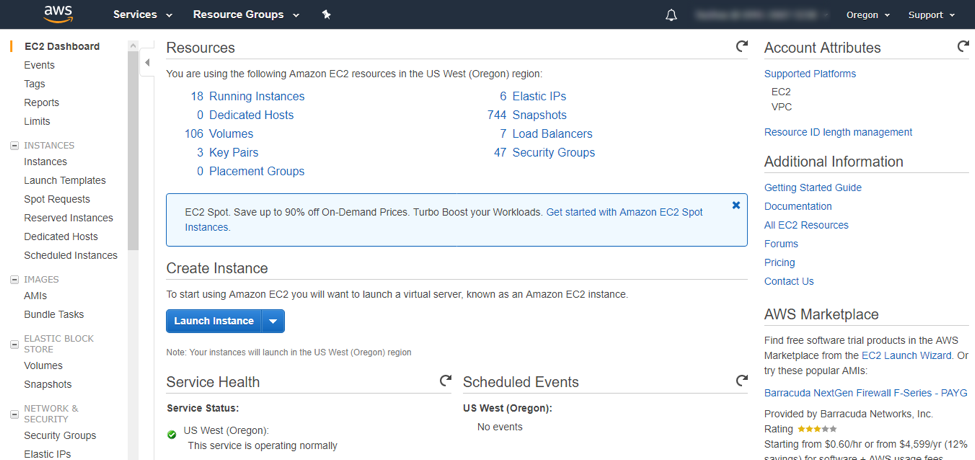Open the blurred account name dropdown
The image size is (975, 460).
(763, 15)
